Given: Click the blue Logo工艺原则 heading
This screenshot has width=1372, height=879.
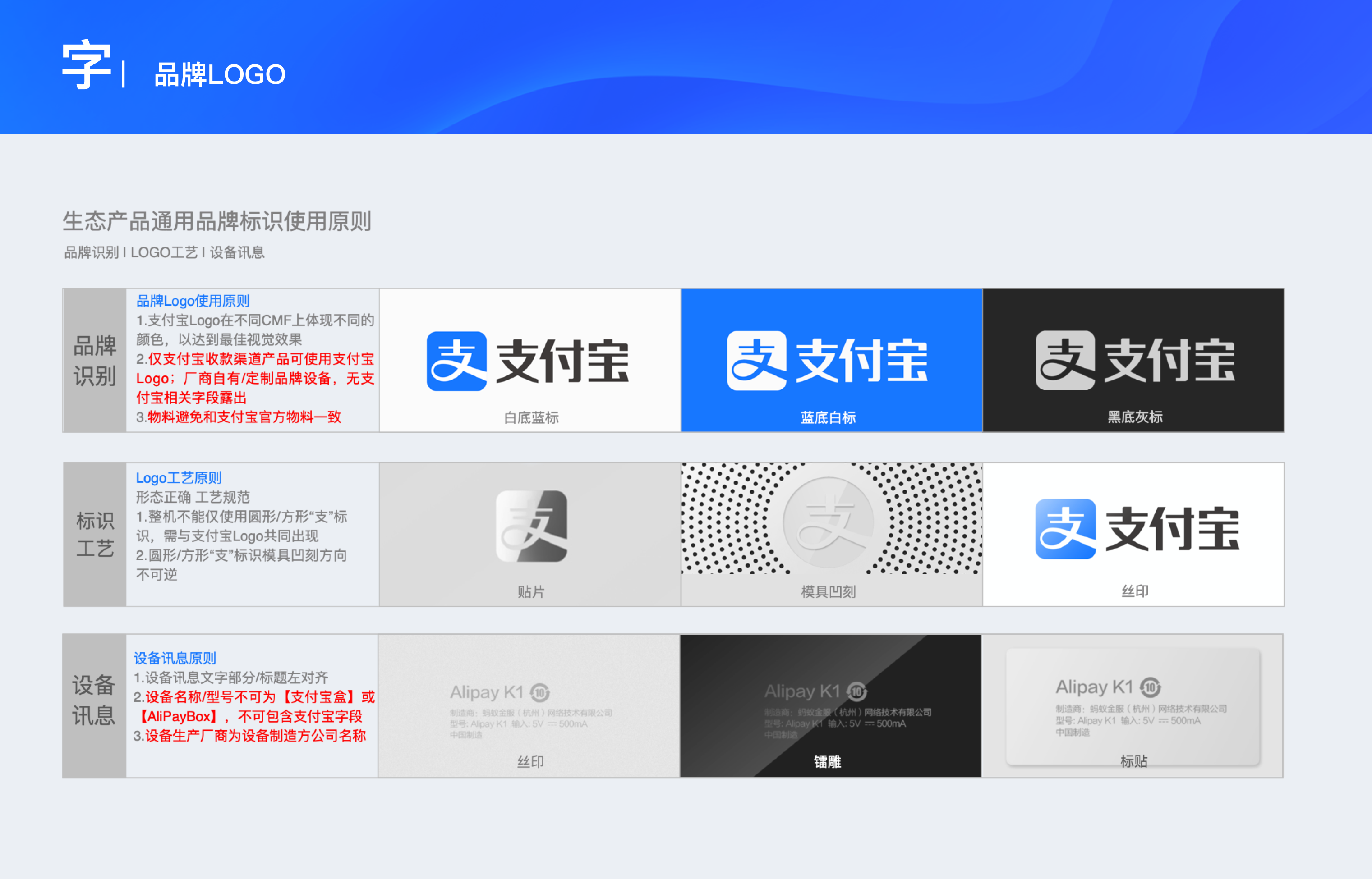Looking at the screenshot, I should [x=179, y=478].
